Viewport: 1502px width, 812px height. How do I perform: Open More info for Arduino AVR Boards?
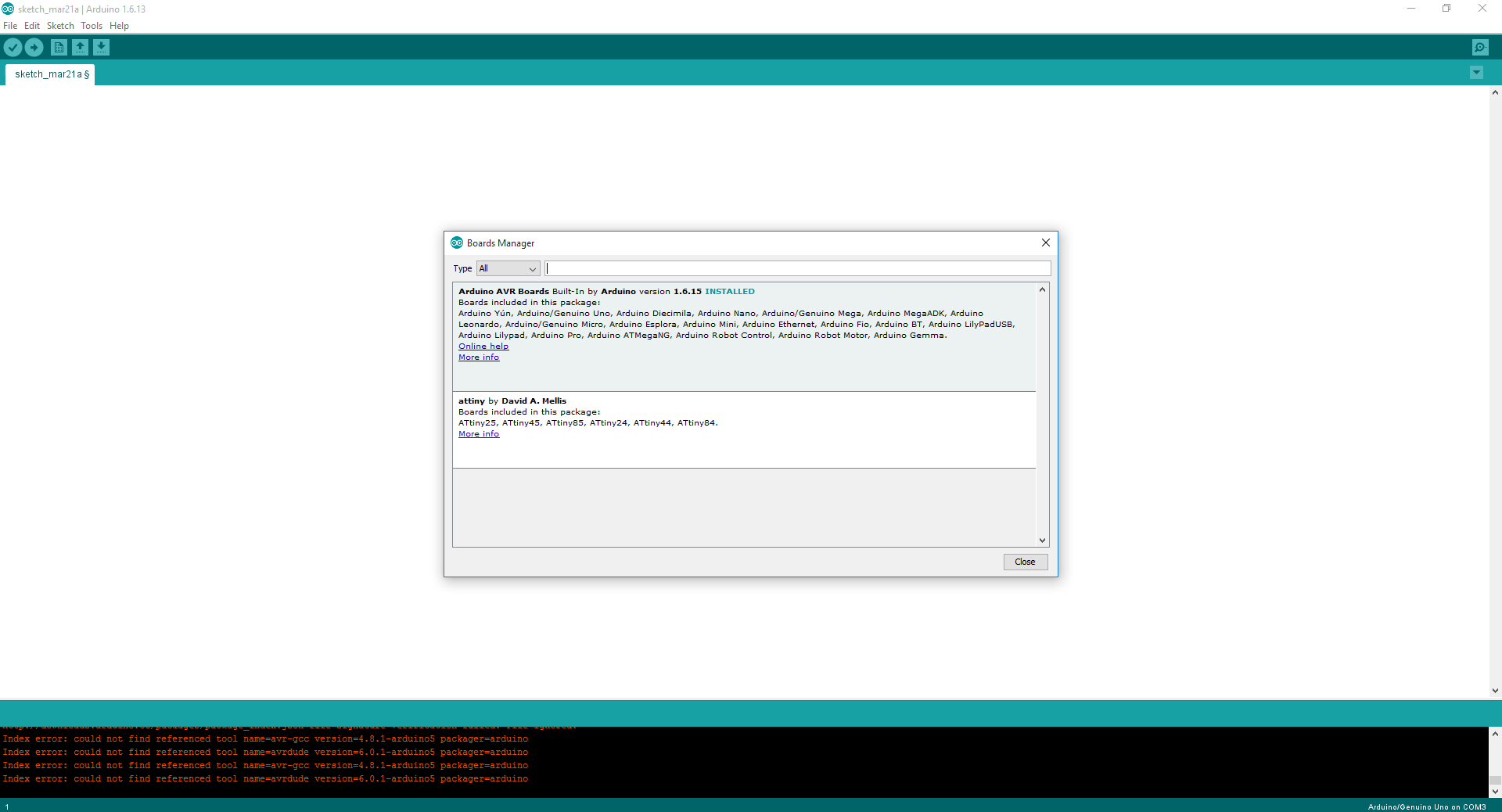[479, 357]
